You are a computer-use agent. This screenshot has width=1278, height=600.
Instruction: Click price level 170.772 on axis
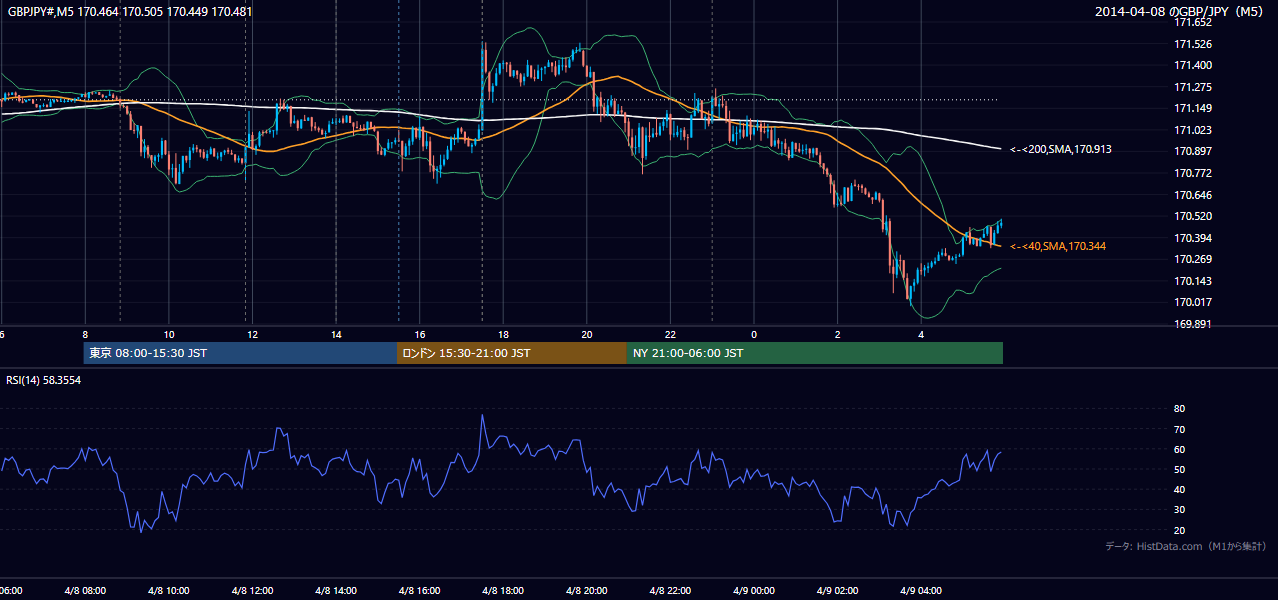(x=1192, y=173)
